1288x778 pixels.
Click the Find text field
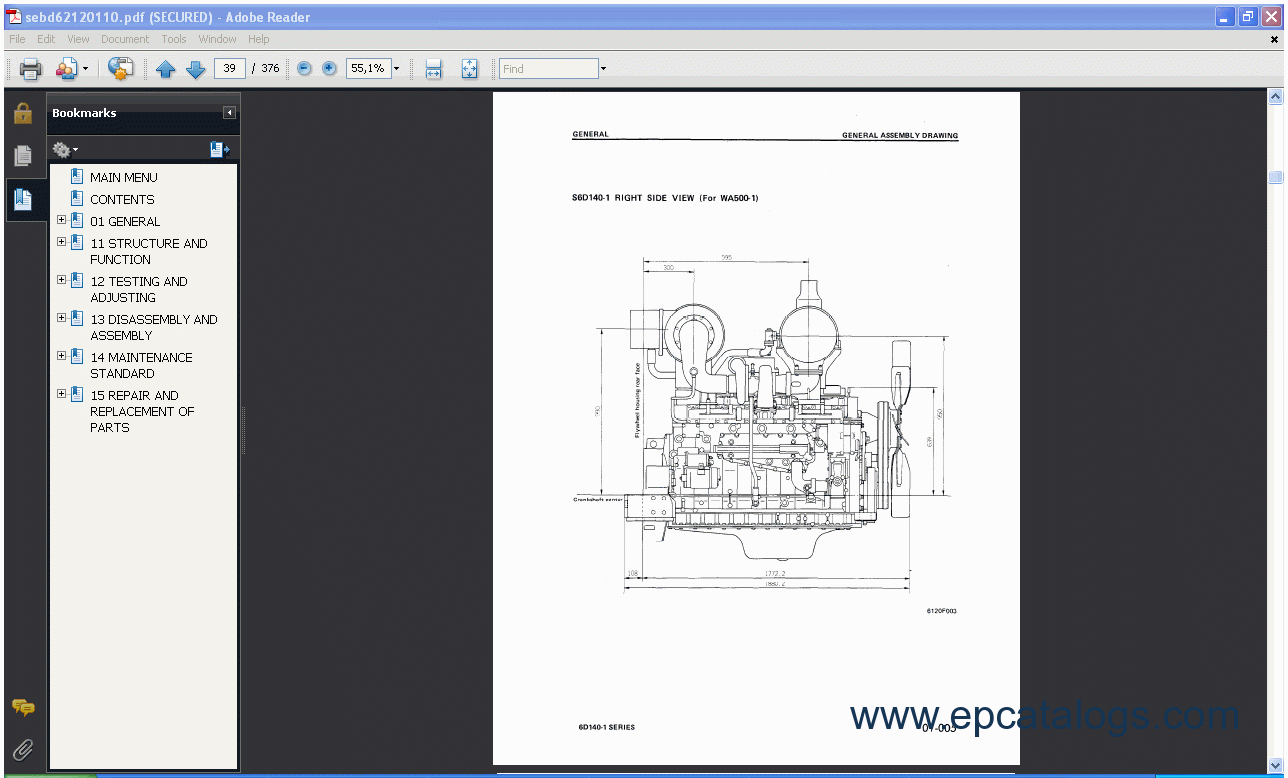[x=548, y=69]
